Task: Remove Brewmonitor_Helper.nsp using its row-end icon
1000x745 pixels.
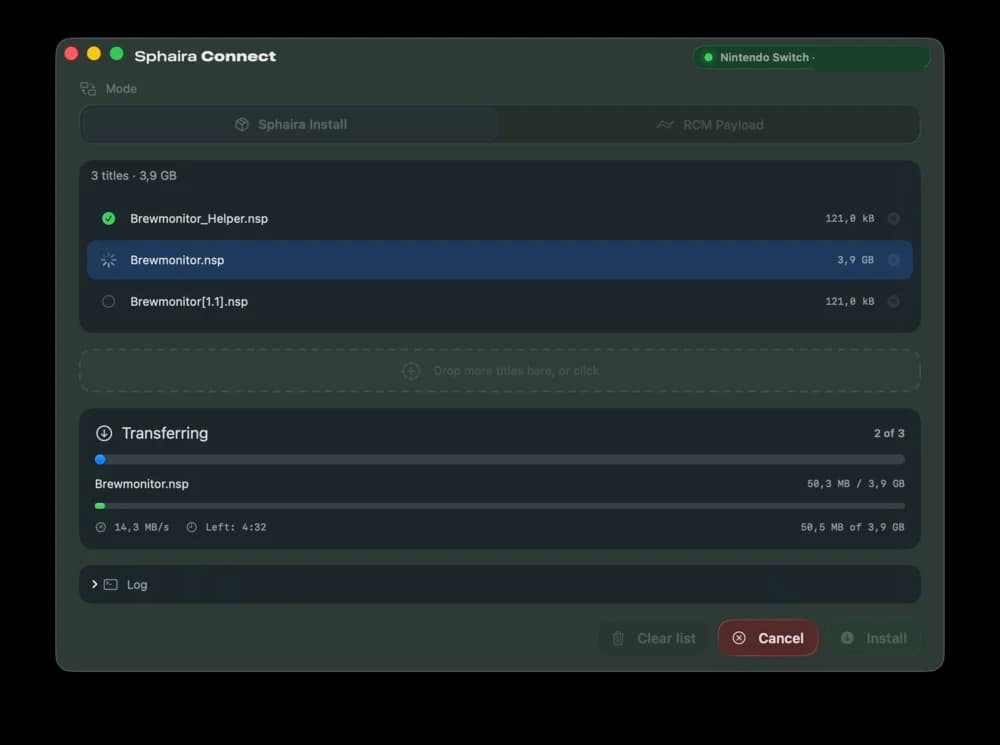Action: (893, 219)
